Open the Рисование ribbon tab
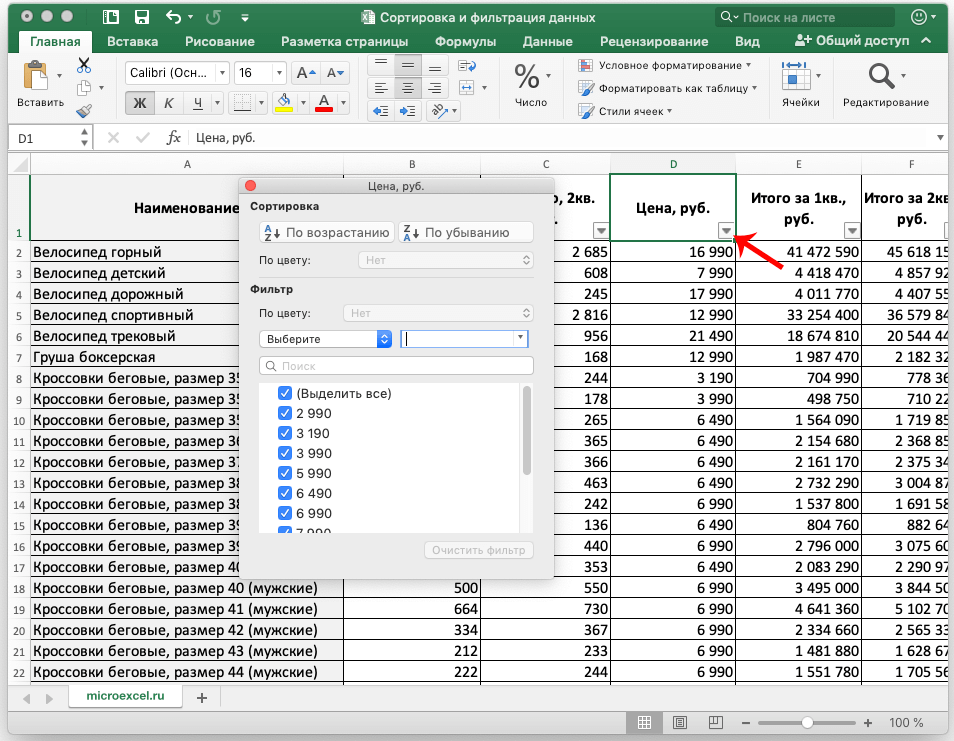 coord(220,41)
